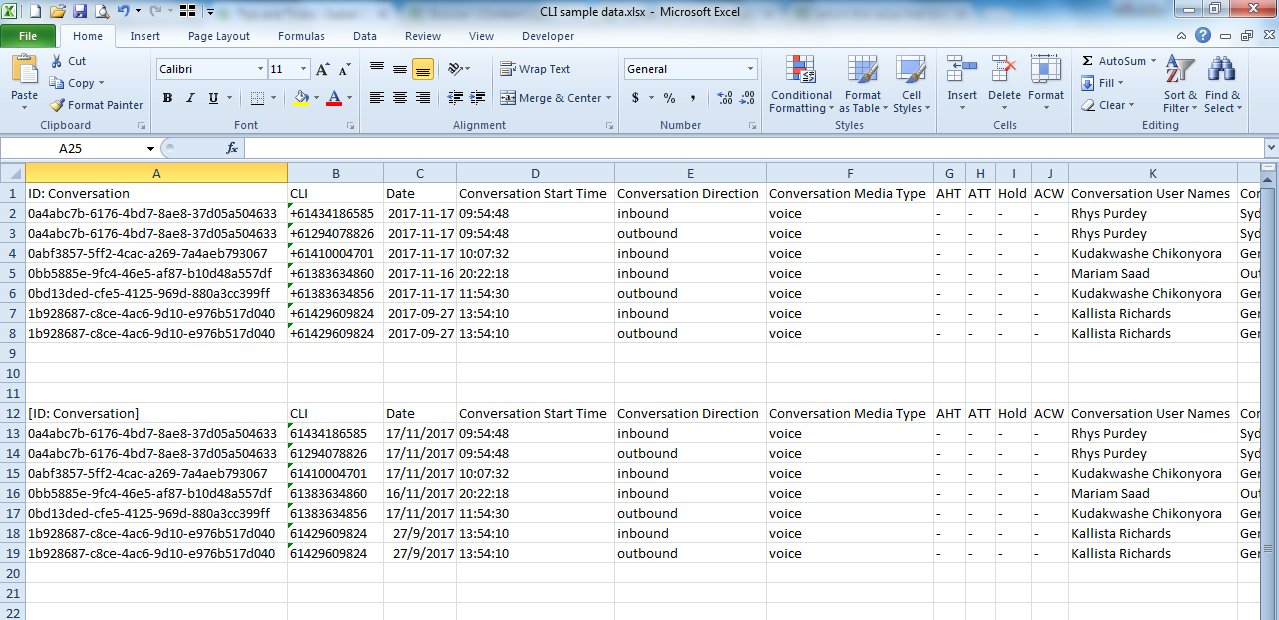
Task: Click the AutoSum sigma icon
Action: tap(1088, 61)
